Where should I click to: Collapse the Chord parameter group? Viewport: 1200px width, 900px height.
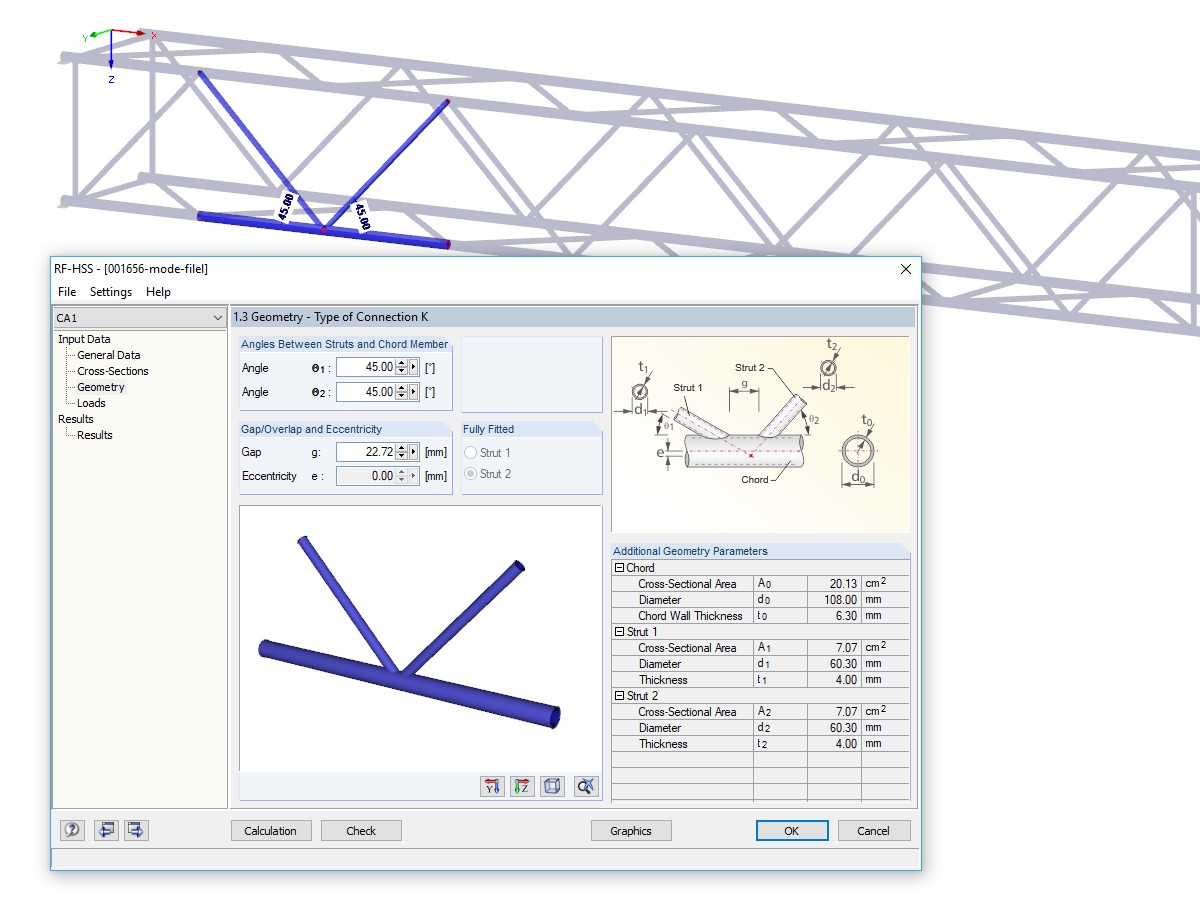coord(619,568)
